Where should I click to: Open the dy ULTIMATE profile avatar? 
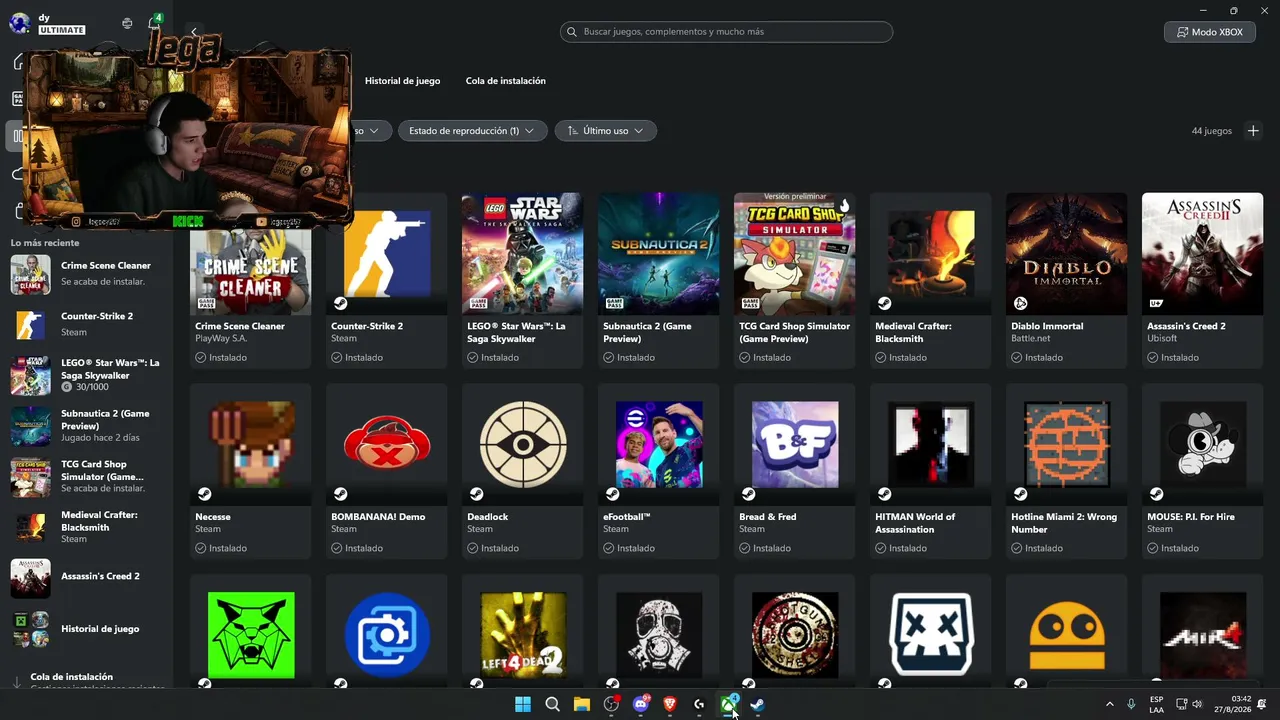(19, 23)
